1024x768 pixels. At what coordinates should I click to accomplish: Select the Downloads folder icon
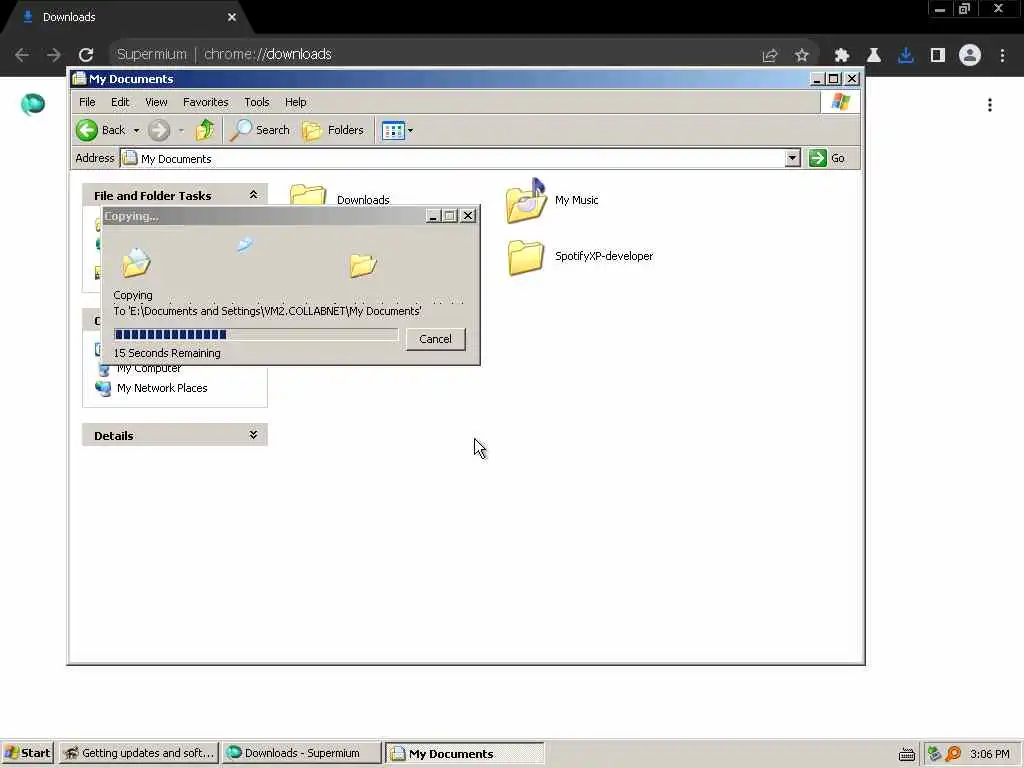click(x=308, y=195)
